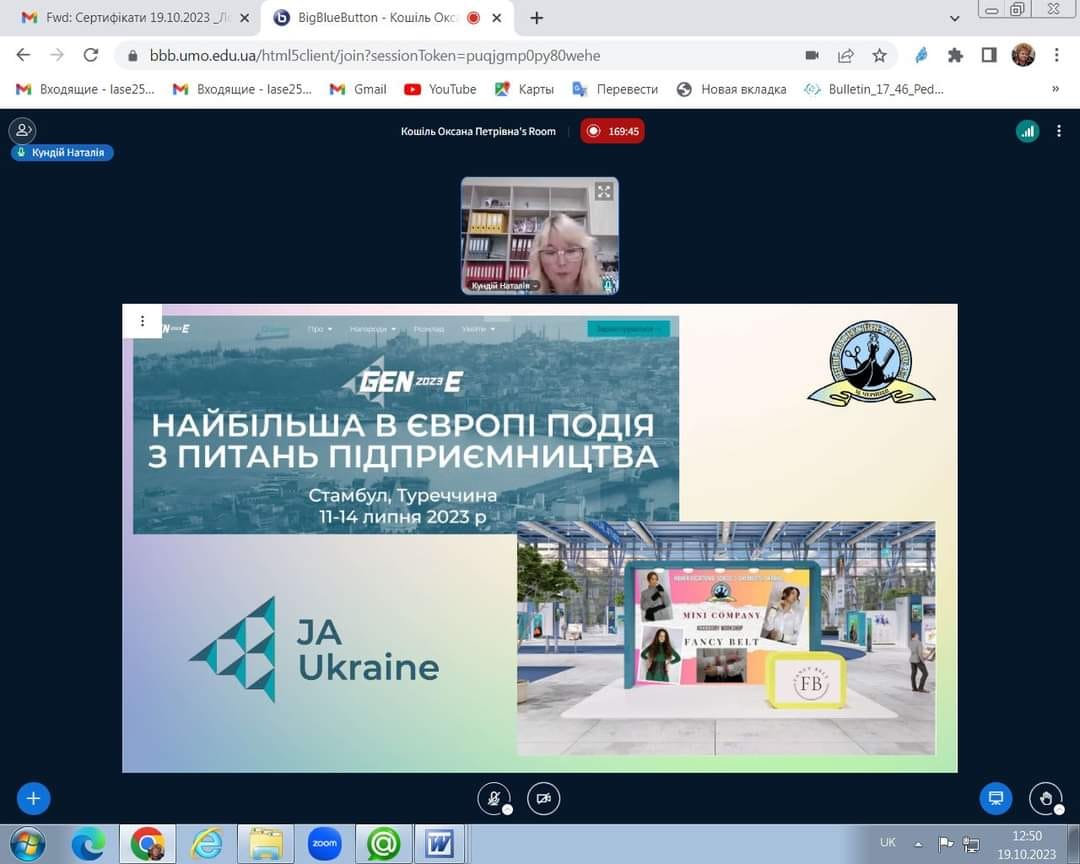Open a new browser tab
This screenshot has height=864, width=1080.
tap(537, 18)
